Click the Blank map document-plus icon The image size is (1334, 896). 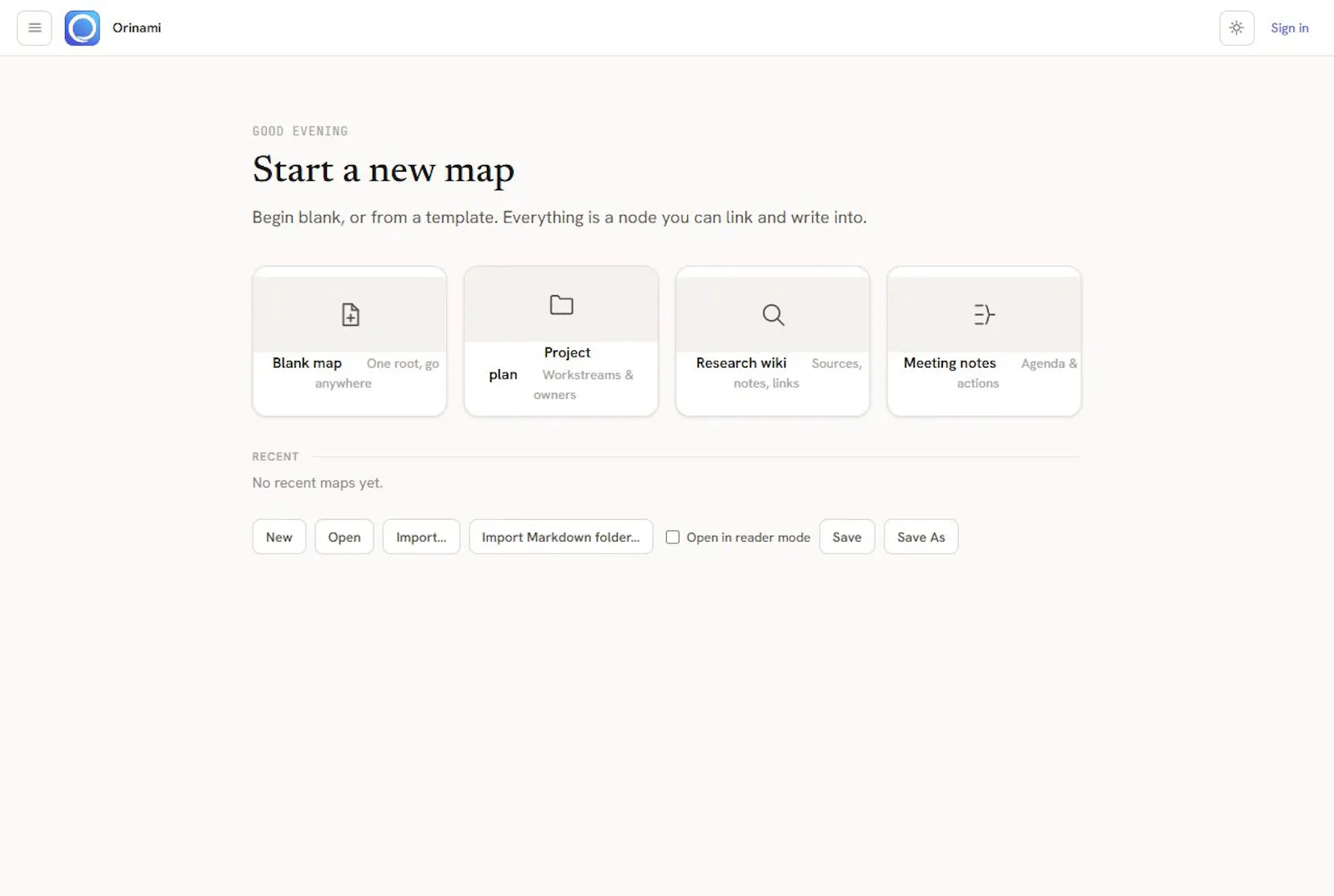350,314
